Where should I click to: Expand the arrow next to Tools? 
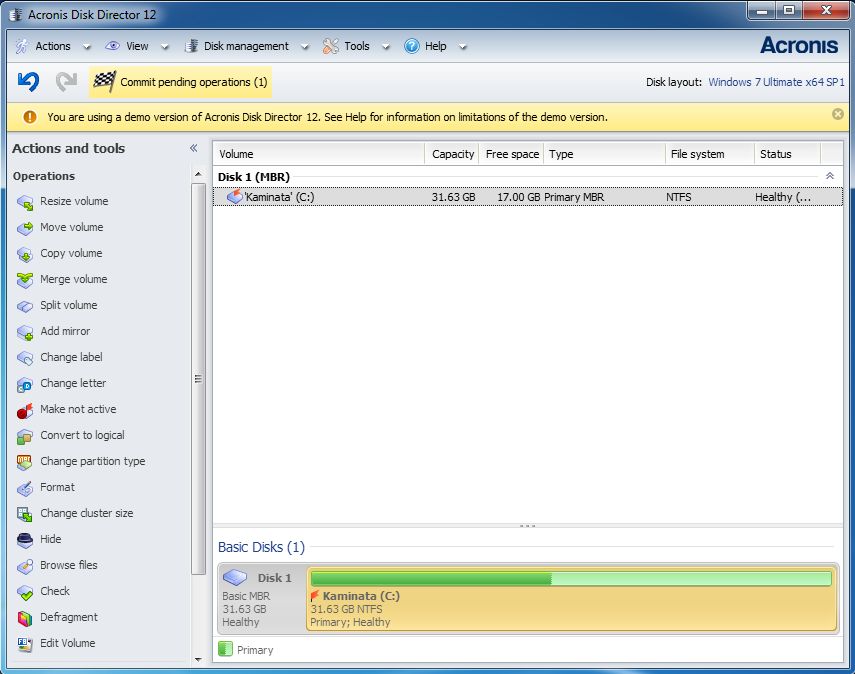pyautogui.click(x=386, y=47)
